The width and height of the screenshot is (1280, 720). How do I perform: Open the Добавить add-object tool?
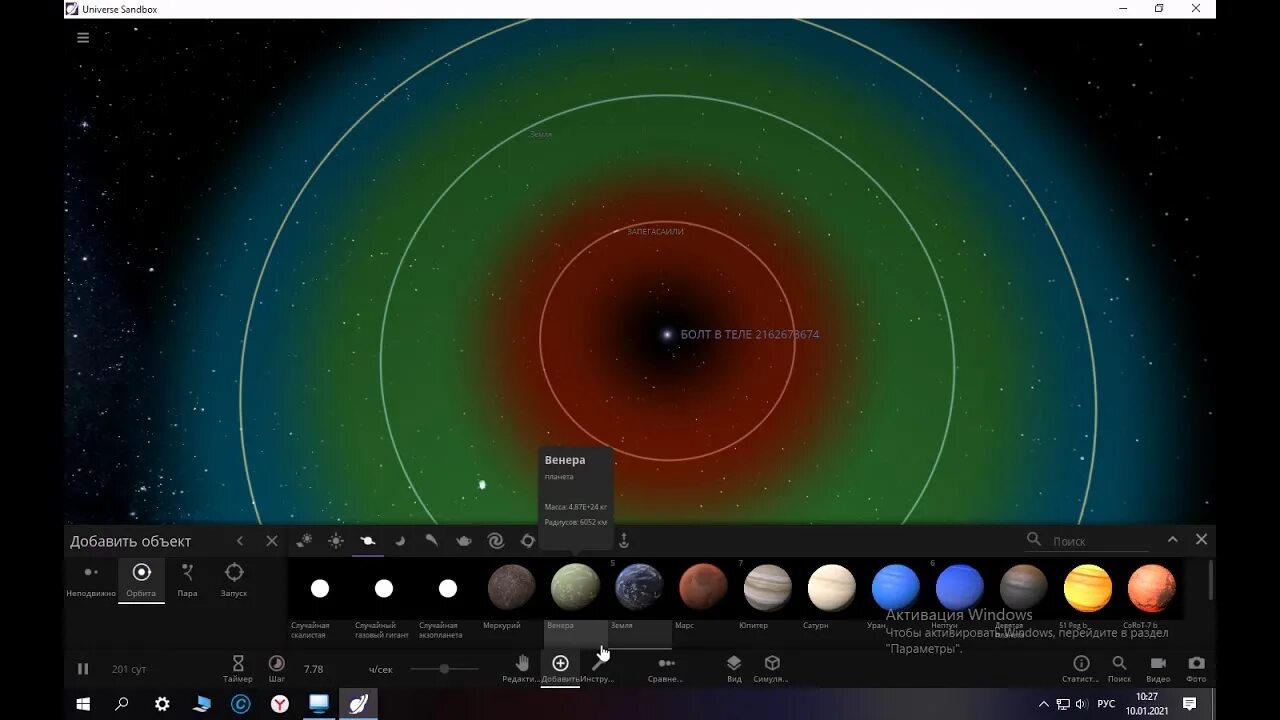560,668
